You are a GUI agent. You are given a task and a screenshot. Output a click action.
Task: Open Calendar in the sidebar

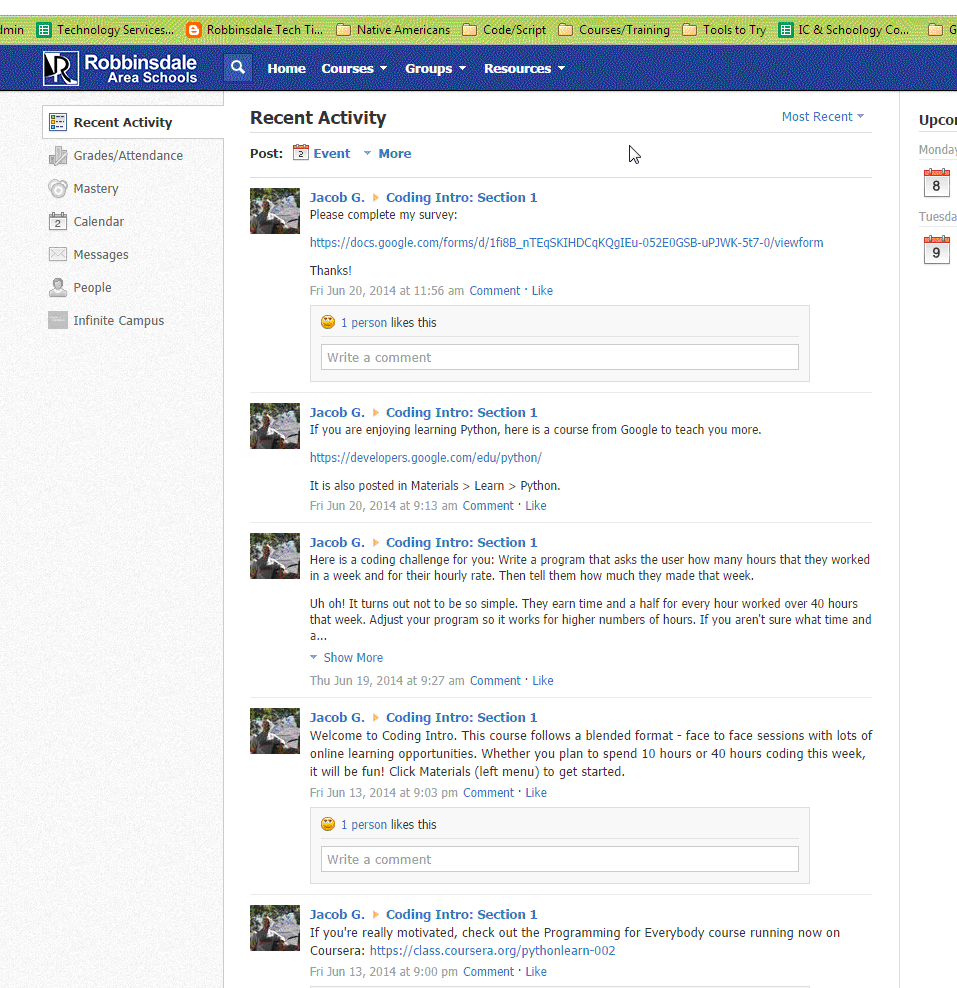coord(86,221)
